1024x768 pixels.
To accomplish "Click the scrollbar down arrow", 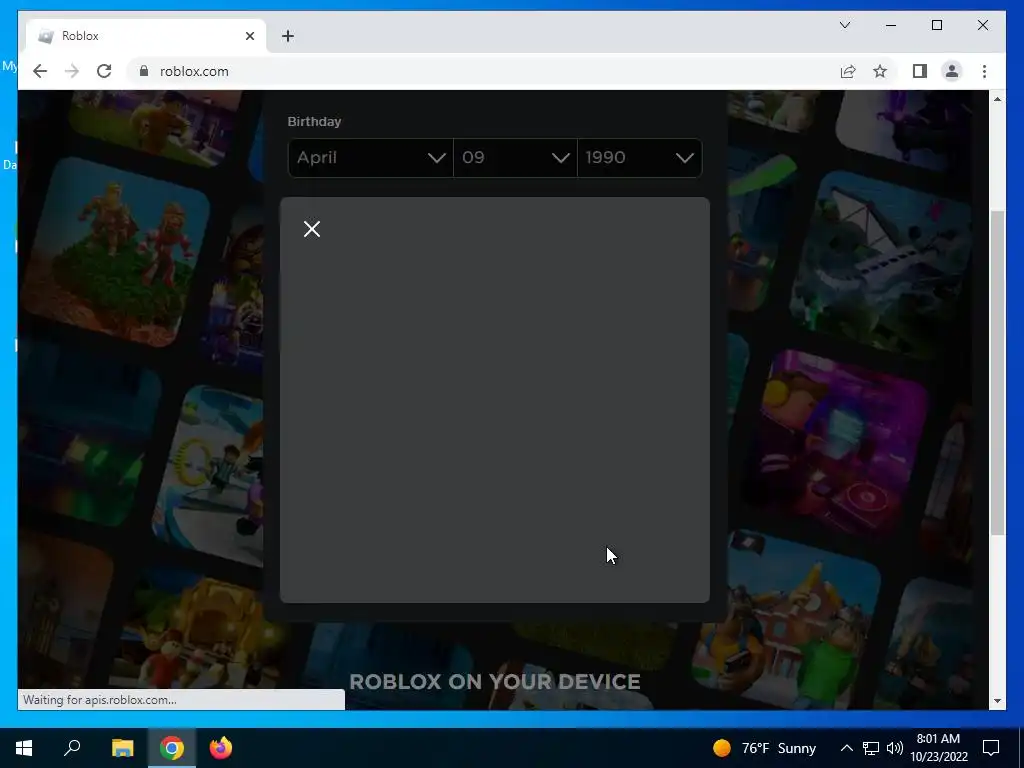I will pyautogui.click(x=997, y=701).
